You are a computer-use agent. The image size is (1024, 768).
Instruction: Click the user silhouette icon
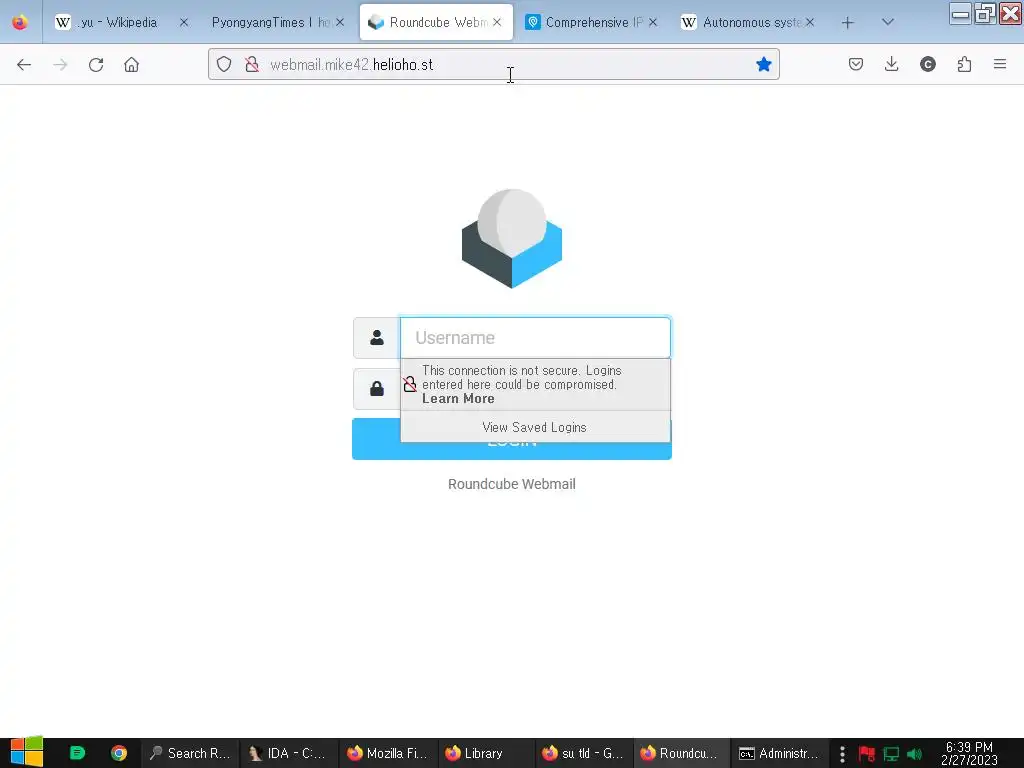(x=377, y=338)
